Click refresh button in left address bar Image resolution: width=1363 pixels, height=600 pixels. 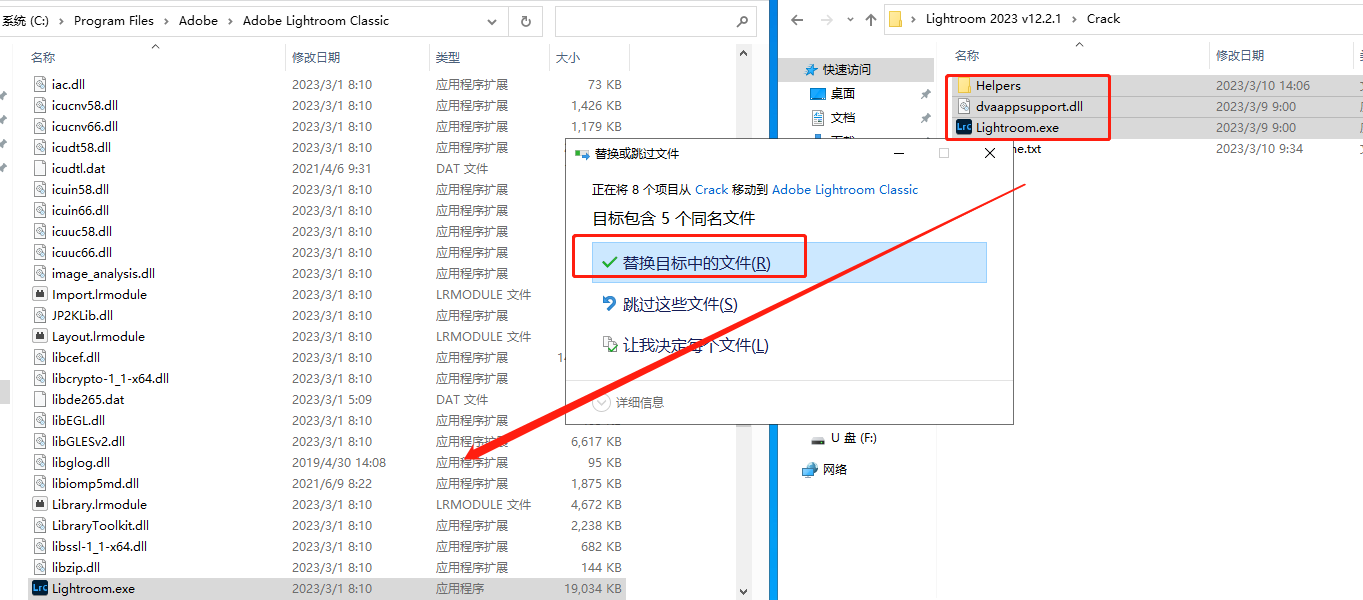coord(526,20)
